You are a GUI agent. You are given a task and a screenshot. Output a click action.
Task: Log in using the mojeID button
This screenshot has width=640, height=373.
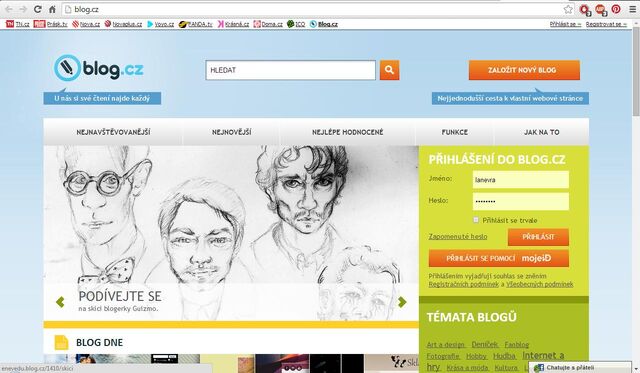pyautogui.click(x=498, y=258)
